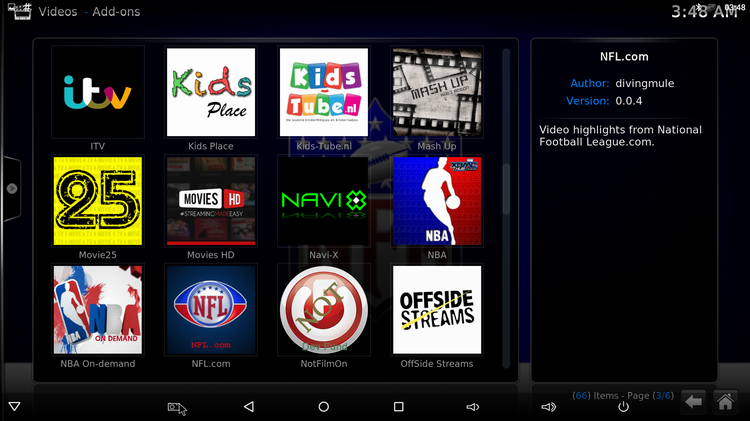Launch the Movies HD add-on

pyautogui.click(x=211, y=202)
